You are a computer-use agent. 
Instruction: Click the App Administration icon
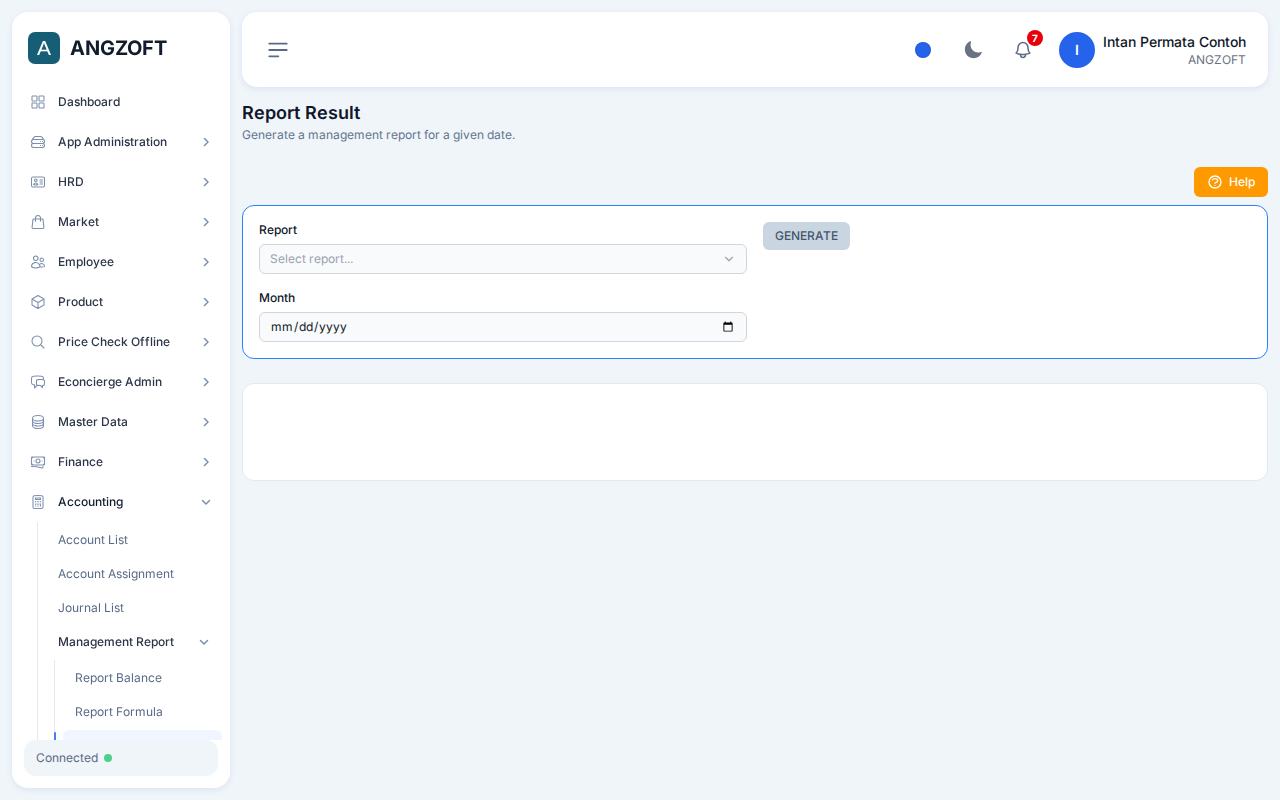click(38, 142)
